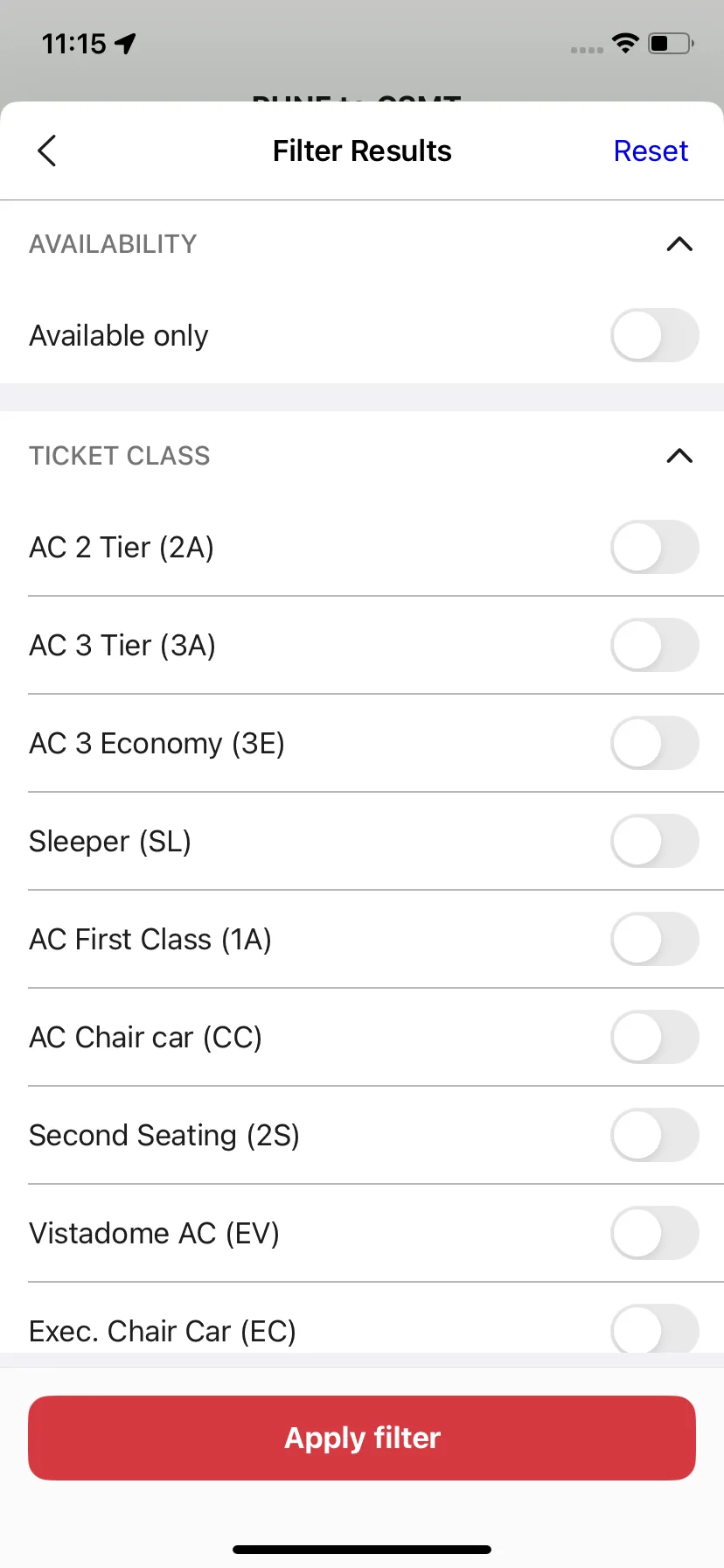The height and width of the screenshot is (1568, 724).
Task: Toggle the Sleeper (SL) class filter
Action: (x=654, y=841)
